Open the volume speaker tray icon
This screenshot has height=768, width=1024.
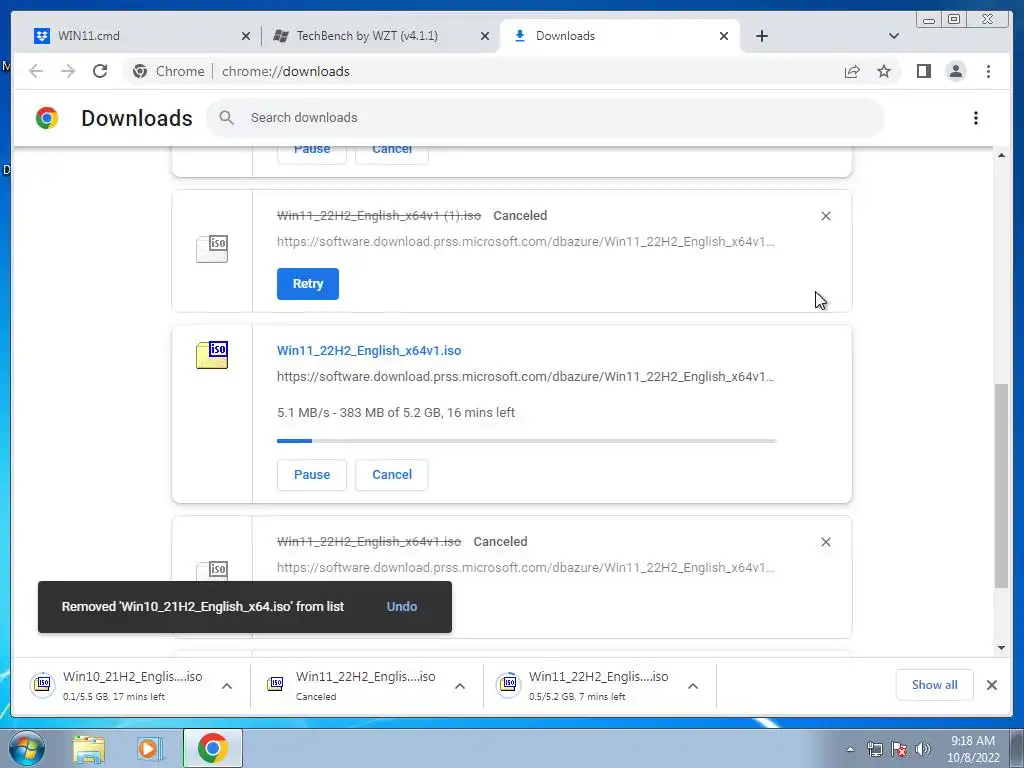tap(923, 749)
